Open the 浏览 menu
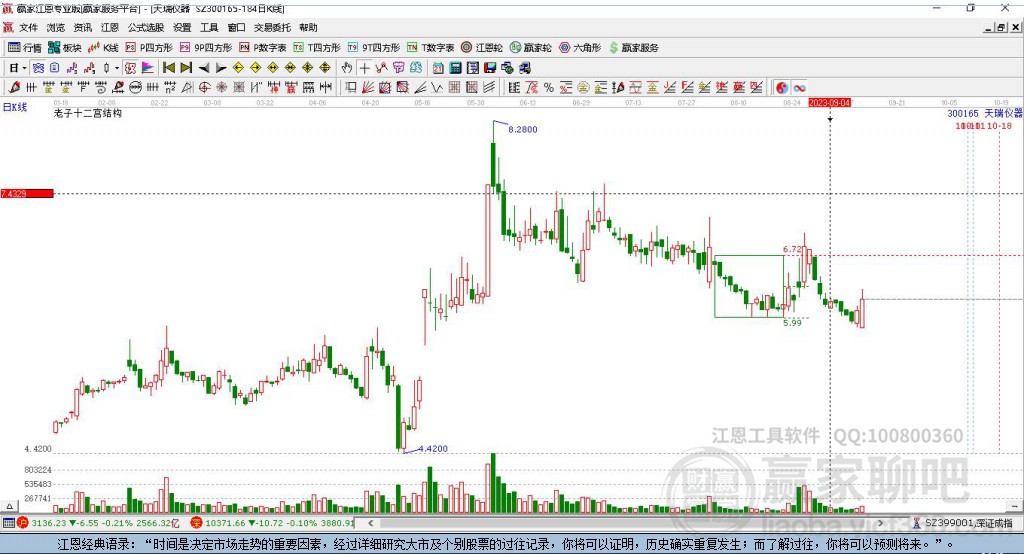1024x554 pixels. pos(56,27)
